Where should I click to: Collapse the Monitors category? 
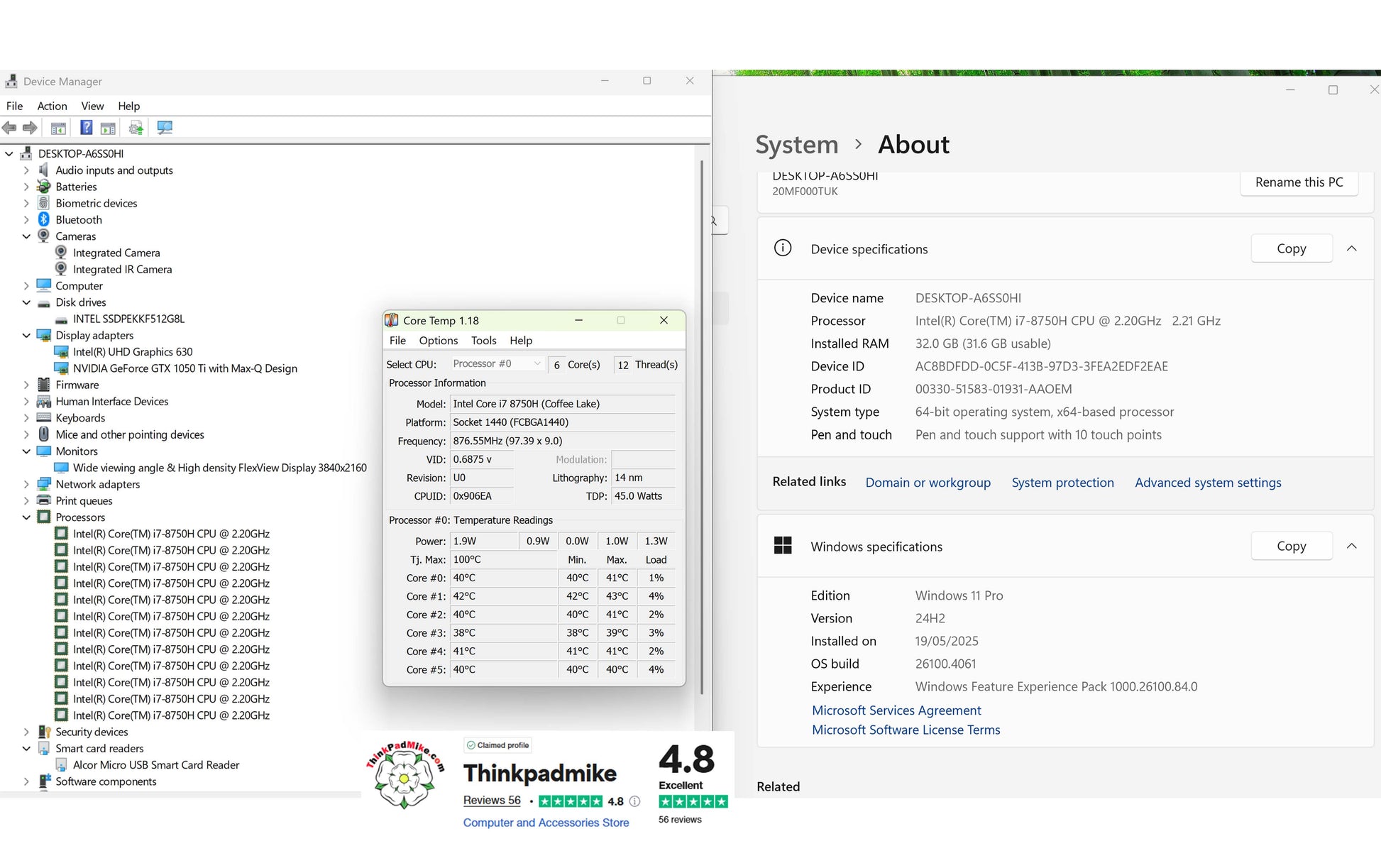26,451
